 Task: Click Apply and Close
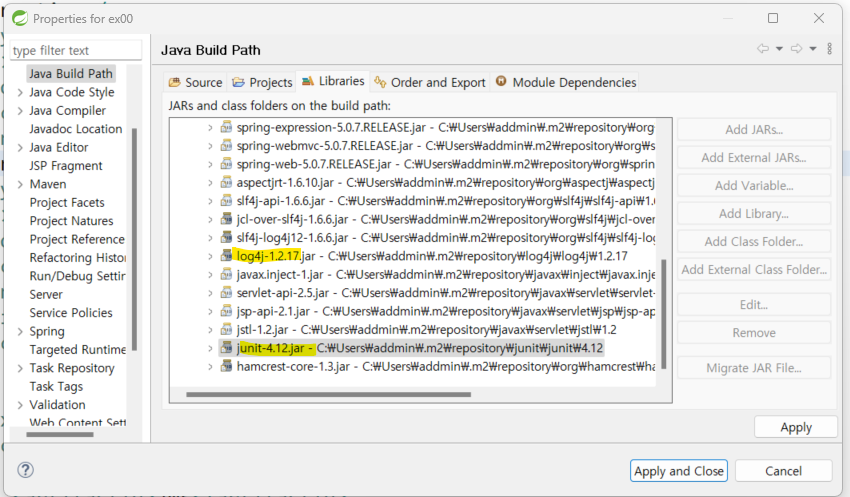(679, 471)
